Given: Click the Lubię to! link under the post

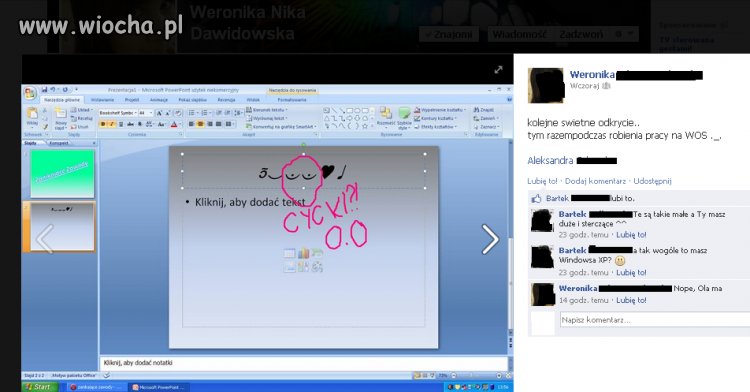Looking at the screenshot, I should [x=542, y=181].
